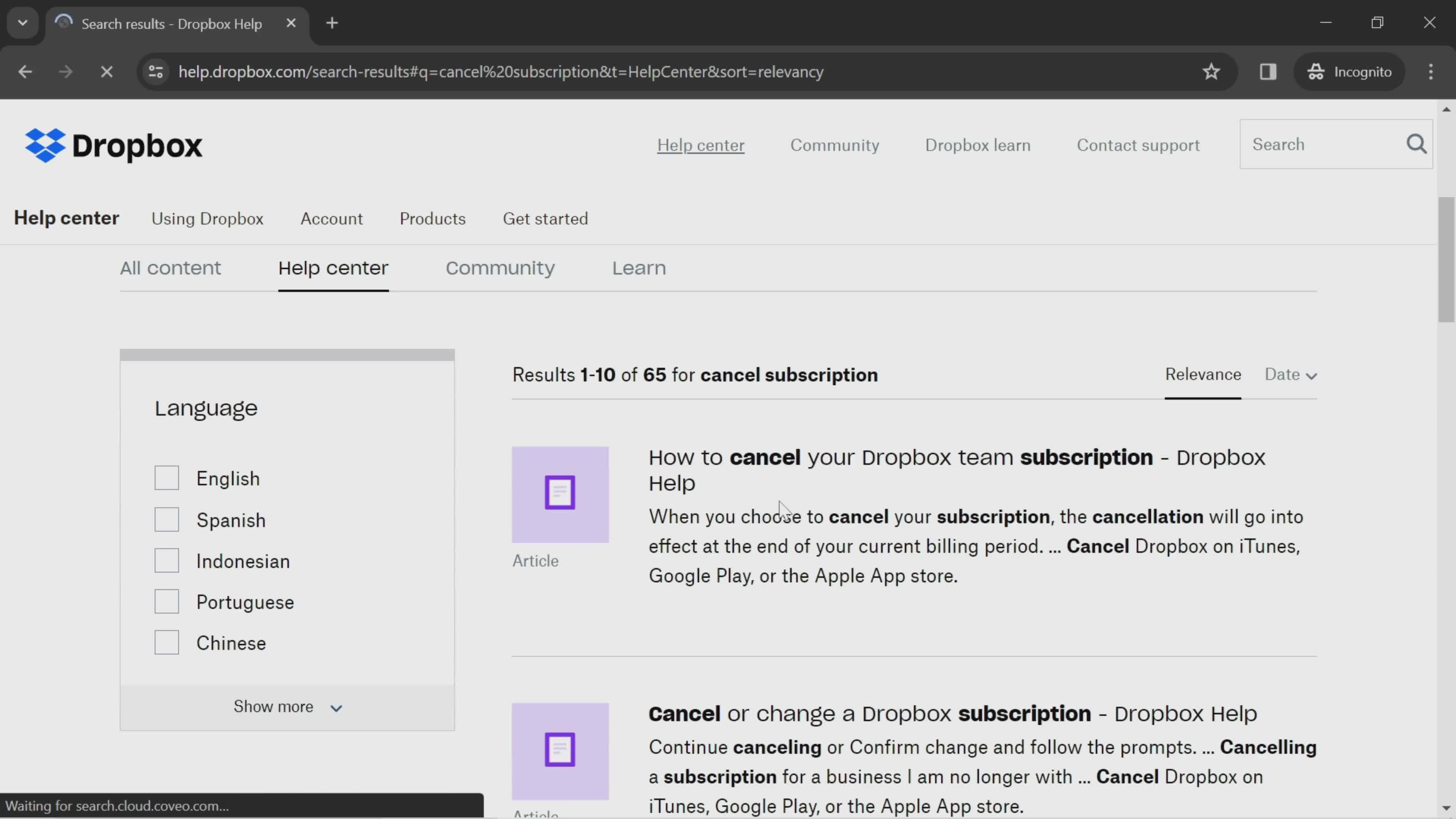The width and height of the screenshot is (1456, 819).
Task: Click the 'Language' filter heading
Action: [206, 408]
